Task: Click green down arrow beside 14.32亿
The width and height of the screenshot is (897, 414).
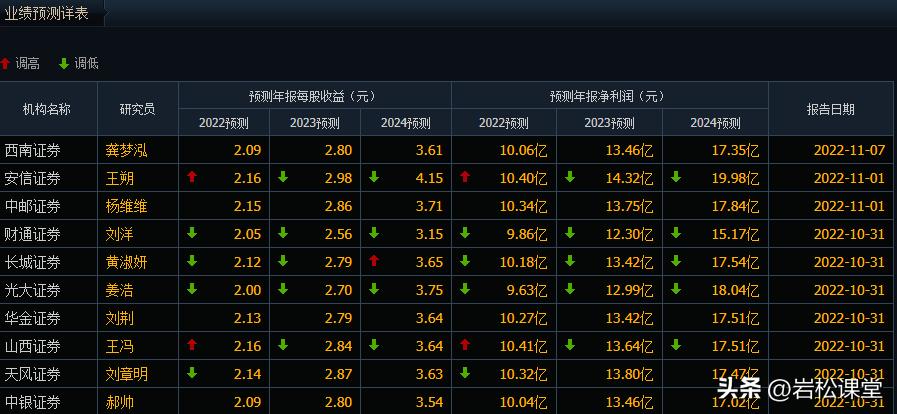Action: pyautogui.click(x=570, y=177)
